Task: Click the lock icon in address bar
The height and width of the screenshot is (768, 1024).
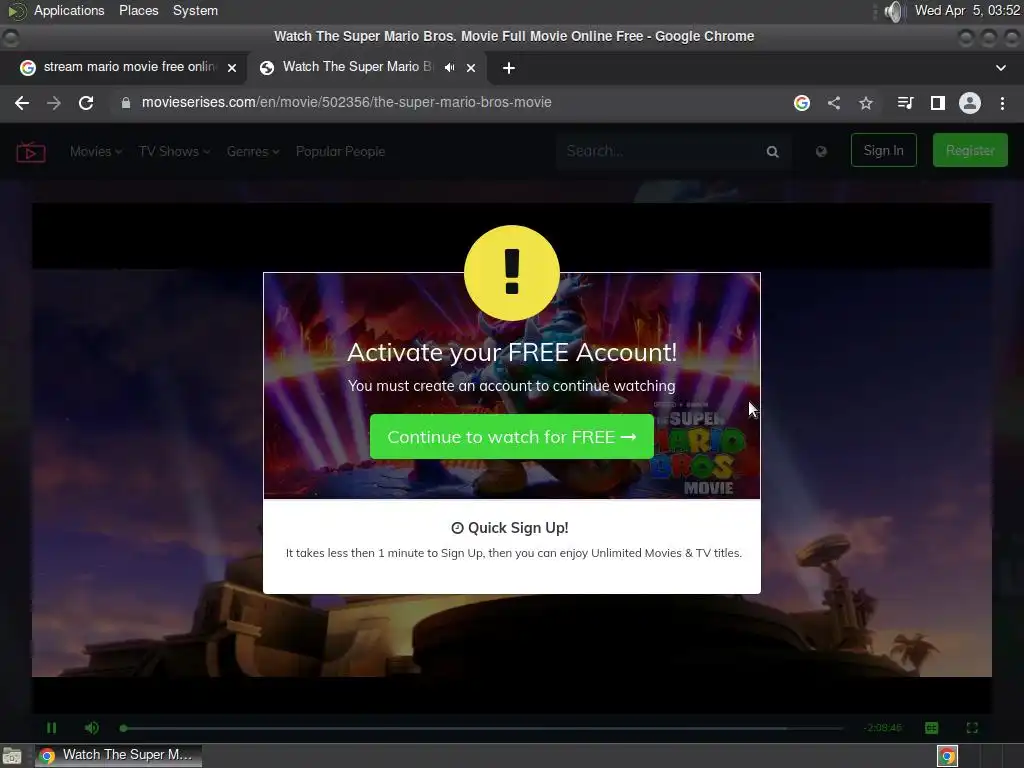Action: (x=126, y=103)
